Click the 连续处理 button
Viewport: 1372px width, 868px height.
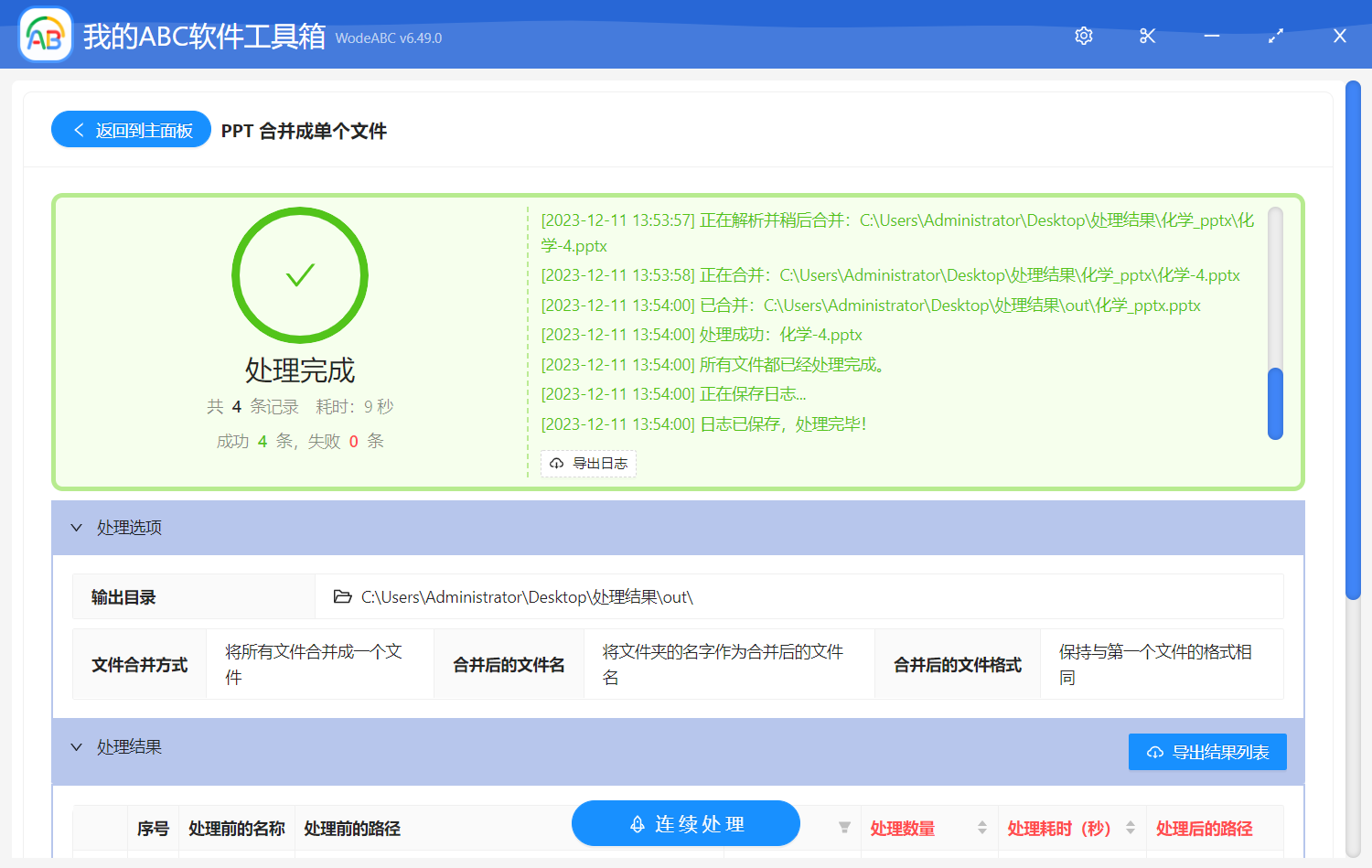(685, 823)
